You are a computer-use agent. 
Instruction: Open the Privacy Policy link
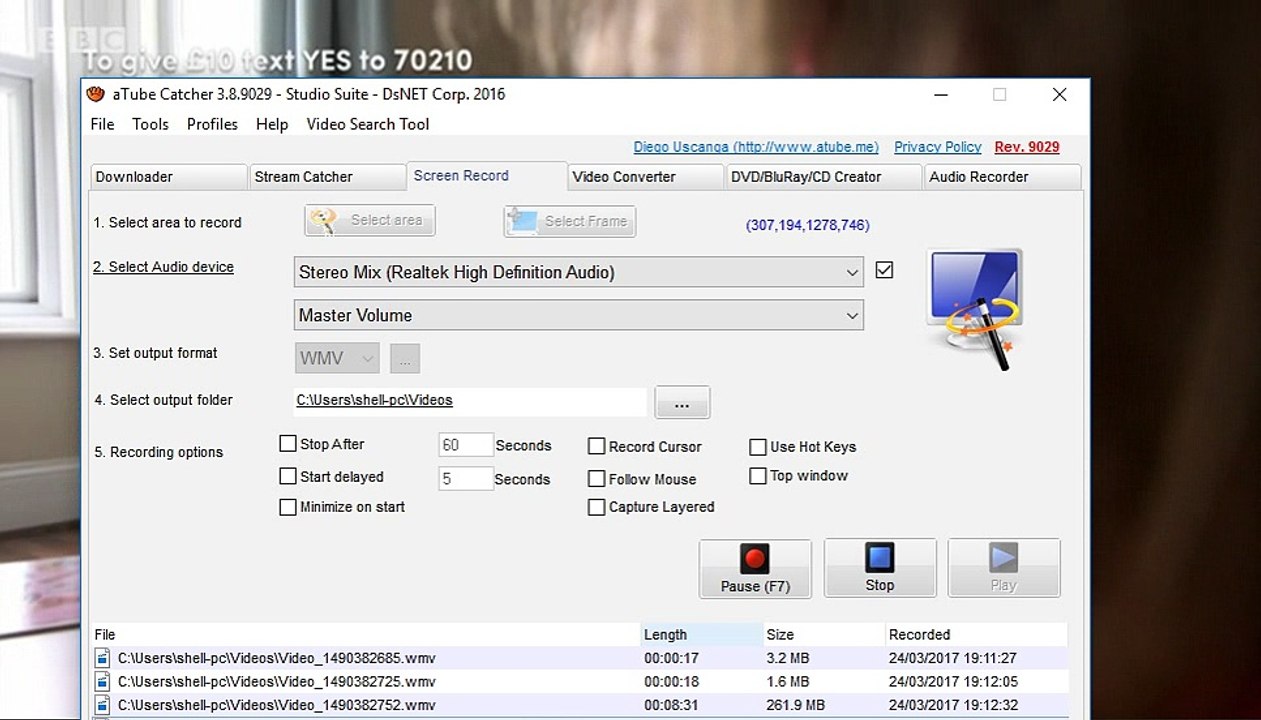point(937,147)
